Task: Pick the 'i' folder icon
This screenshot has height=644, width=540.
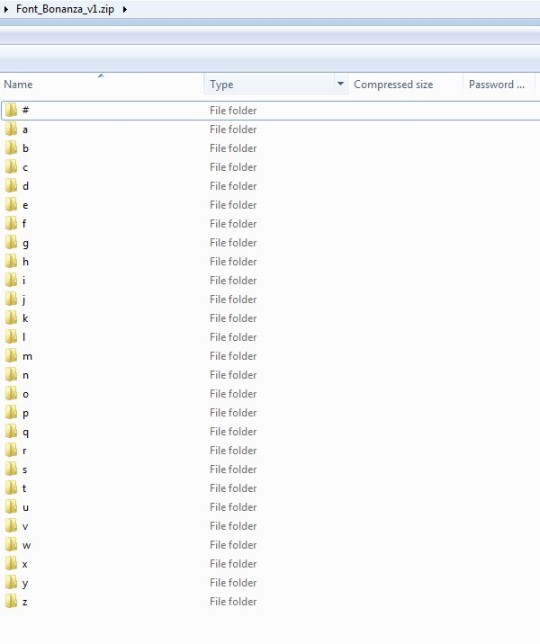Action: [11, 280]
